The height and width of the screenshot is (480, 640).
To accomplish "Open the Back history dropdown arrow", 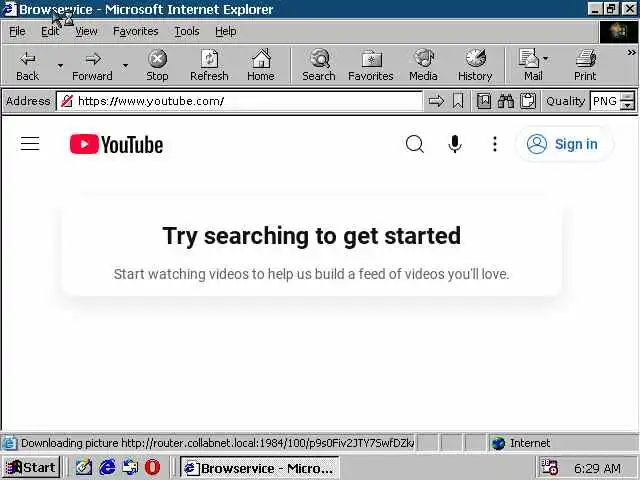I will tap(60, 65).
